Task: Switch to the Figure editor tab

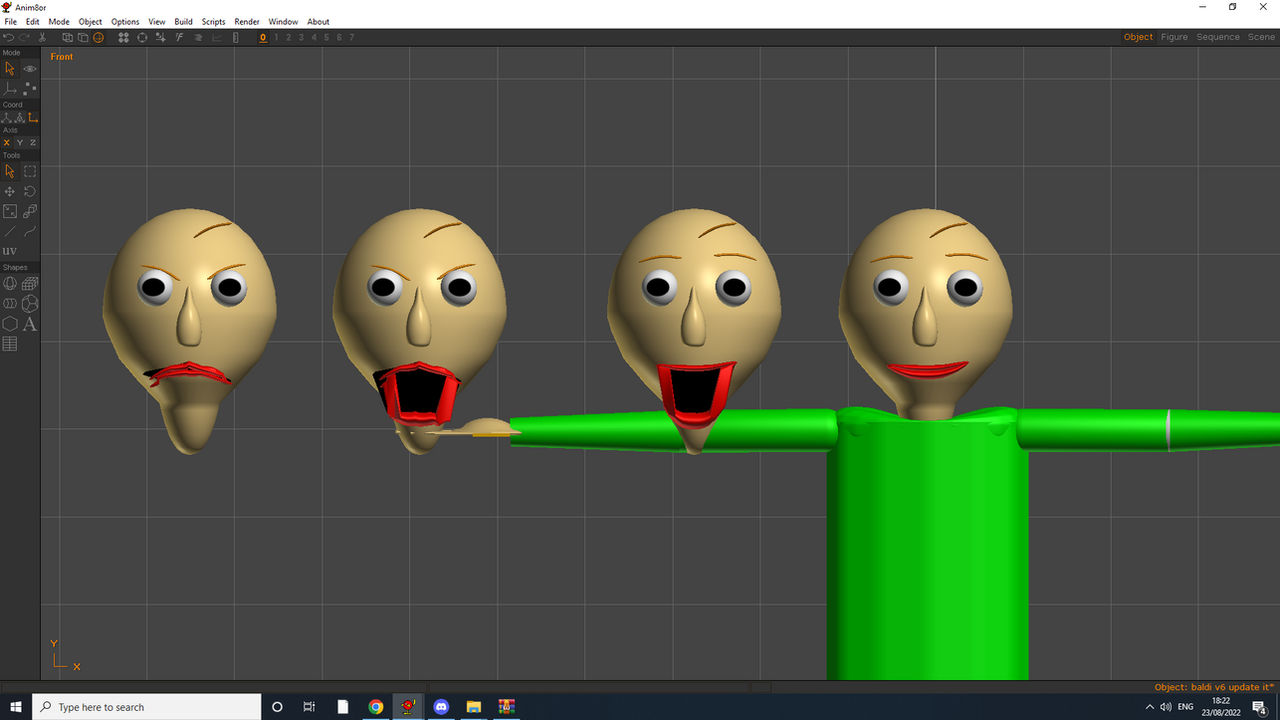Action: tap(1174, 37)
